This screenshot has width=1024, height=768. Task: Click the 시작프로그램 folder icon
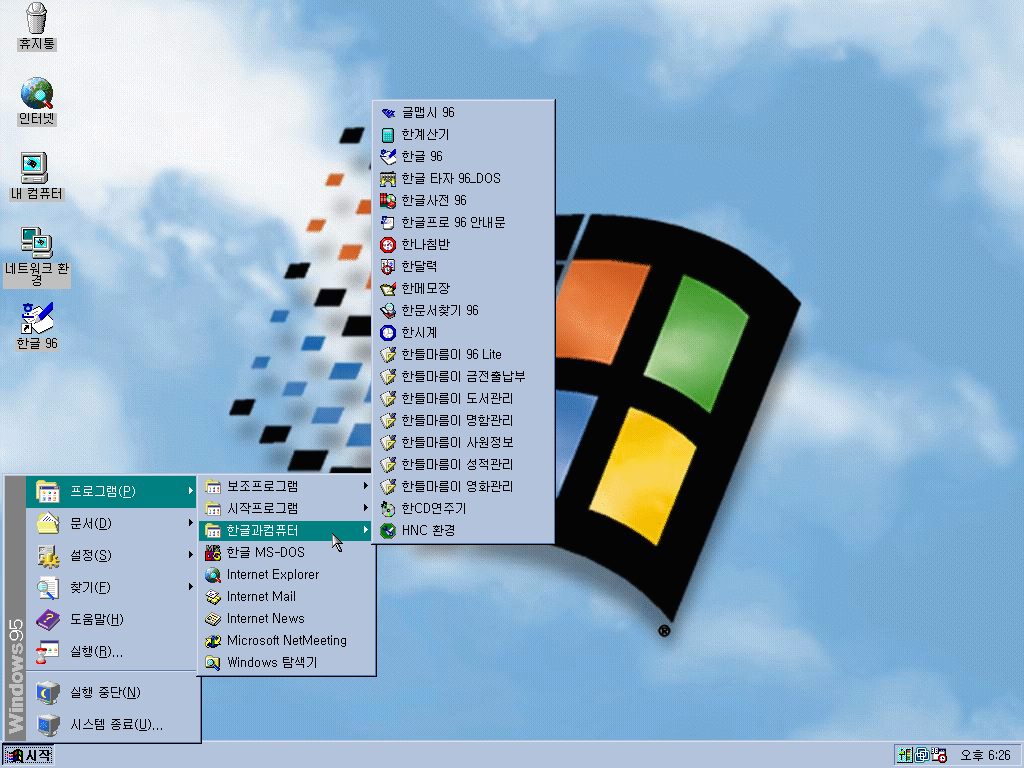213,508
